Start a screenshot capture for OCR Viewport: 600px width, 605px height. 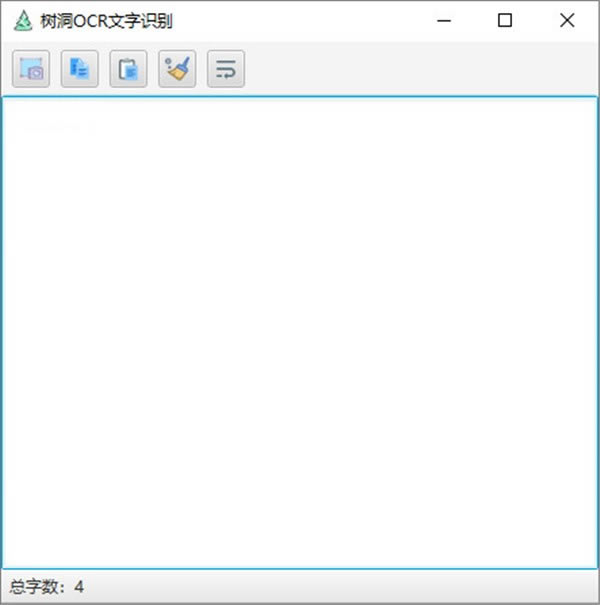tap(31, 69)
